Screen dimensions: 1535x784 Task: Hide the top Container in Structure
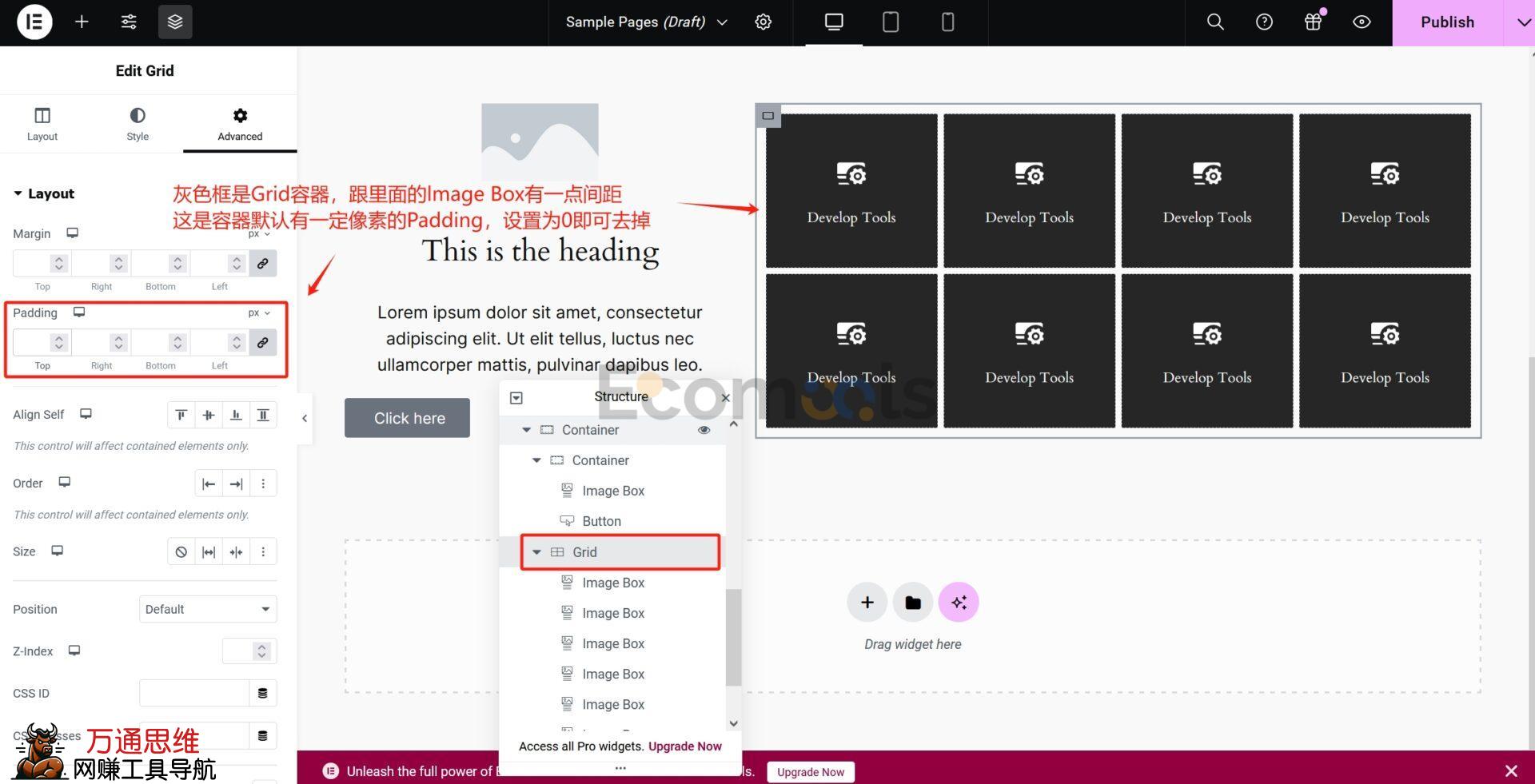(x=704, y=430)
